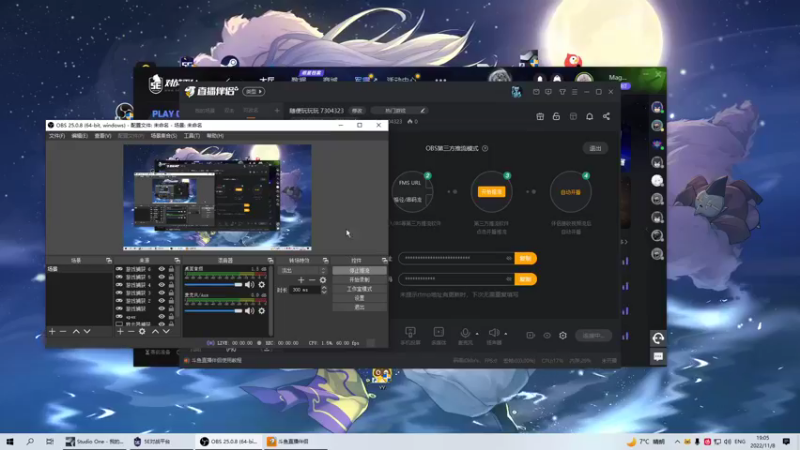The width and height of the screenshot is (800, 450).
Task: Move source up in OBS Sources panel
Action: (155, 332)
